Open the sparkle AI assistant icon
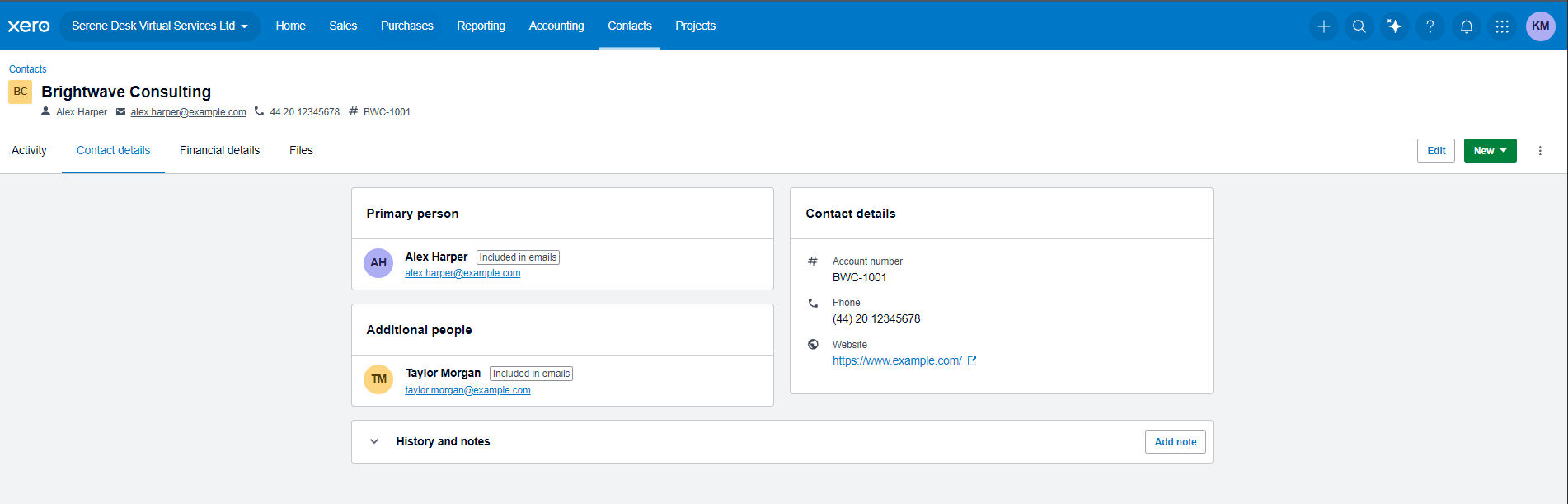The width and height of the screenshot is (1568, 504). tap(1395, 26)
